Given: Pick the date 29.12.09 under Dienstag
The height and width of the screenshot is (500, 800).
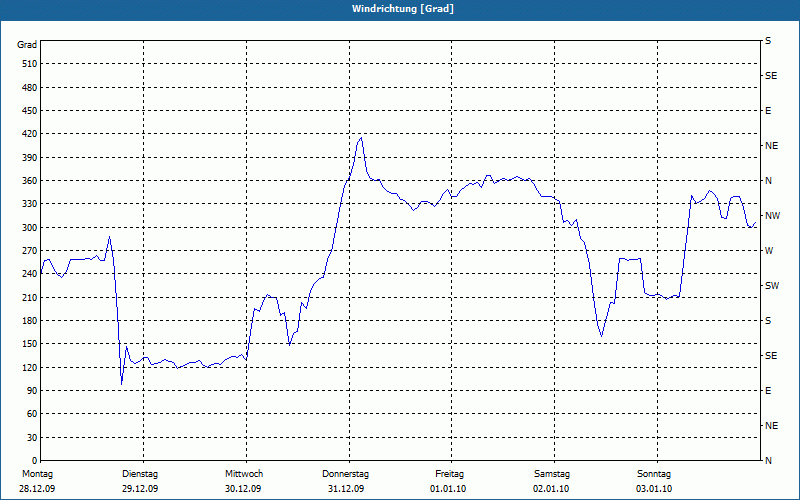Looking at the screenshot, I should coord(140,489).
